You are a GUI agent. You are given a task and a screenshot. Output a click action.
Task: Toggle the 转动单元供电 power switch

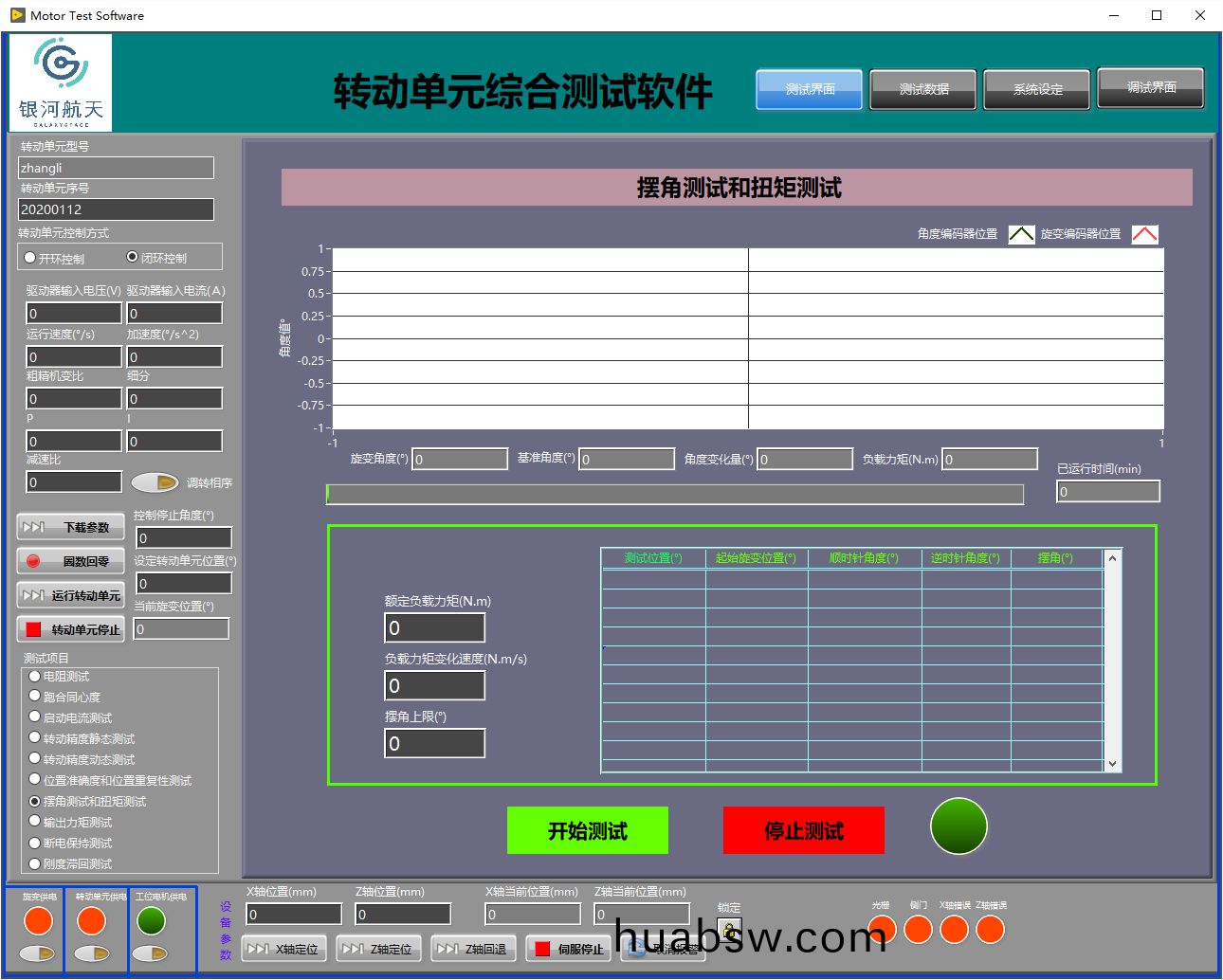point(92,953)
